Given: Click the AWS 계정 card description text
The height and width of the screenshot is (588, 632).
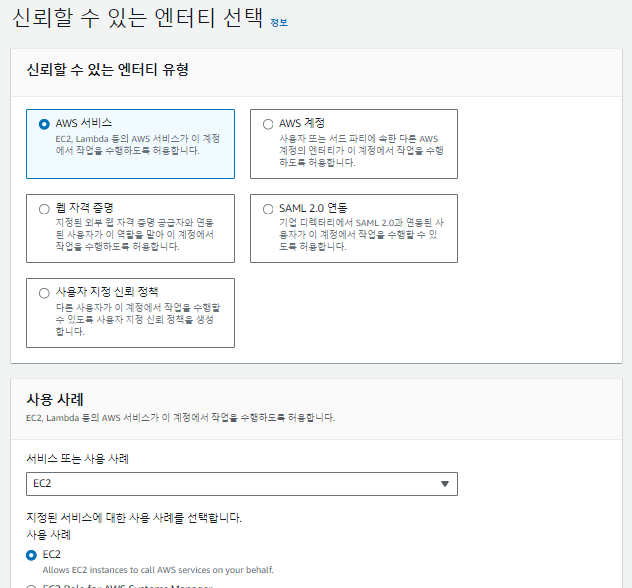Looking at the screenshot, I should [362, 151].
